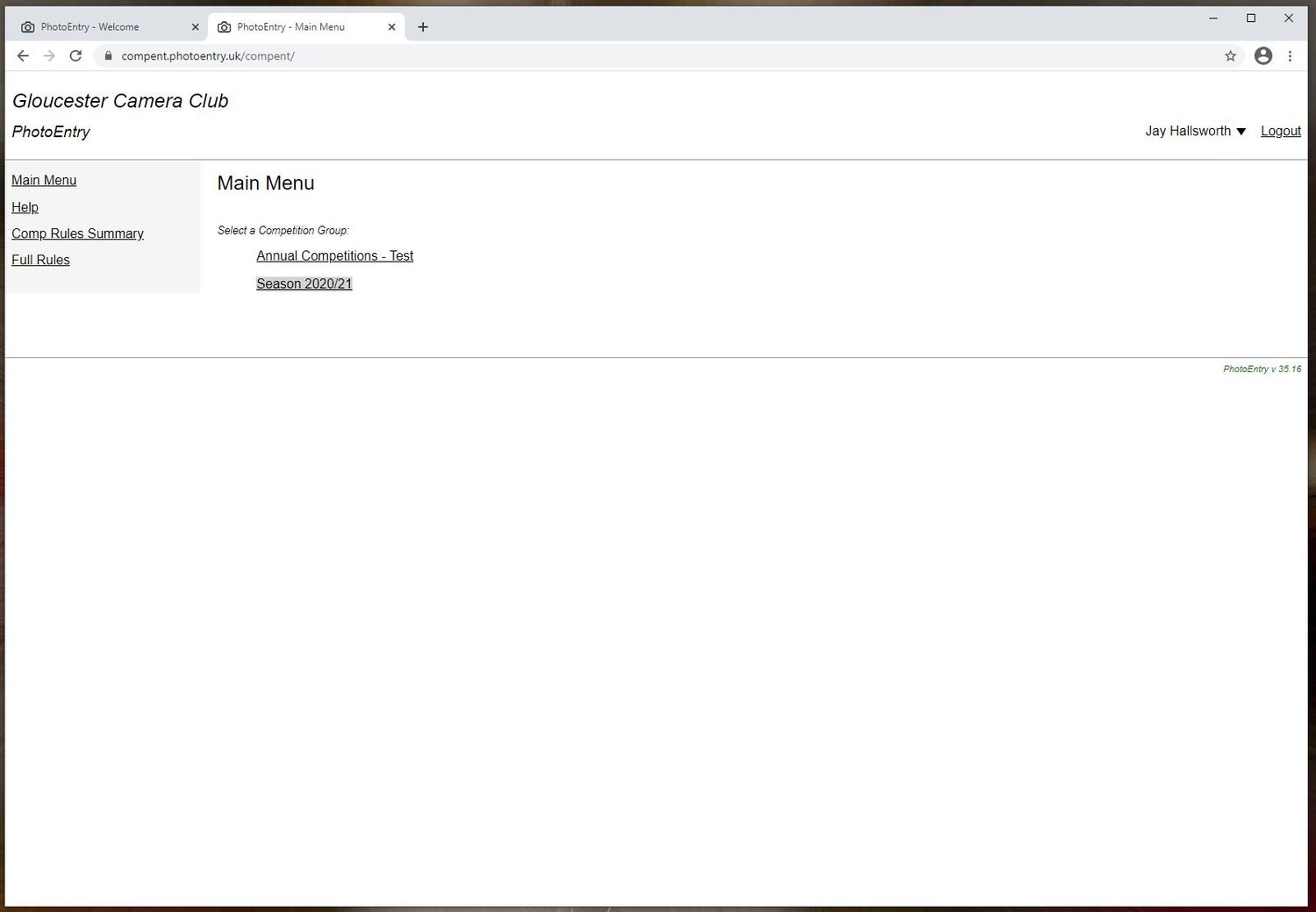Bookmark this page with the star icon
The image size is (1316, 912).
pyautogui.click(x=1230, y=56)
